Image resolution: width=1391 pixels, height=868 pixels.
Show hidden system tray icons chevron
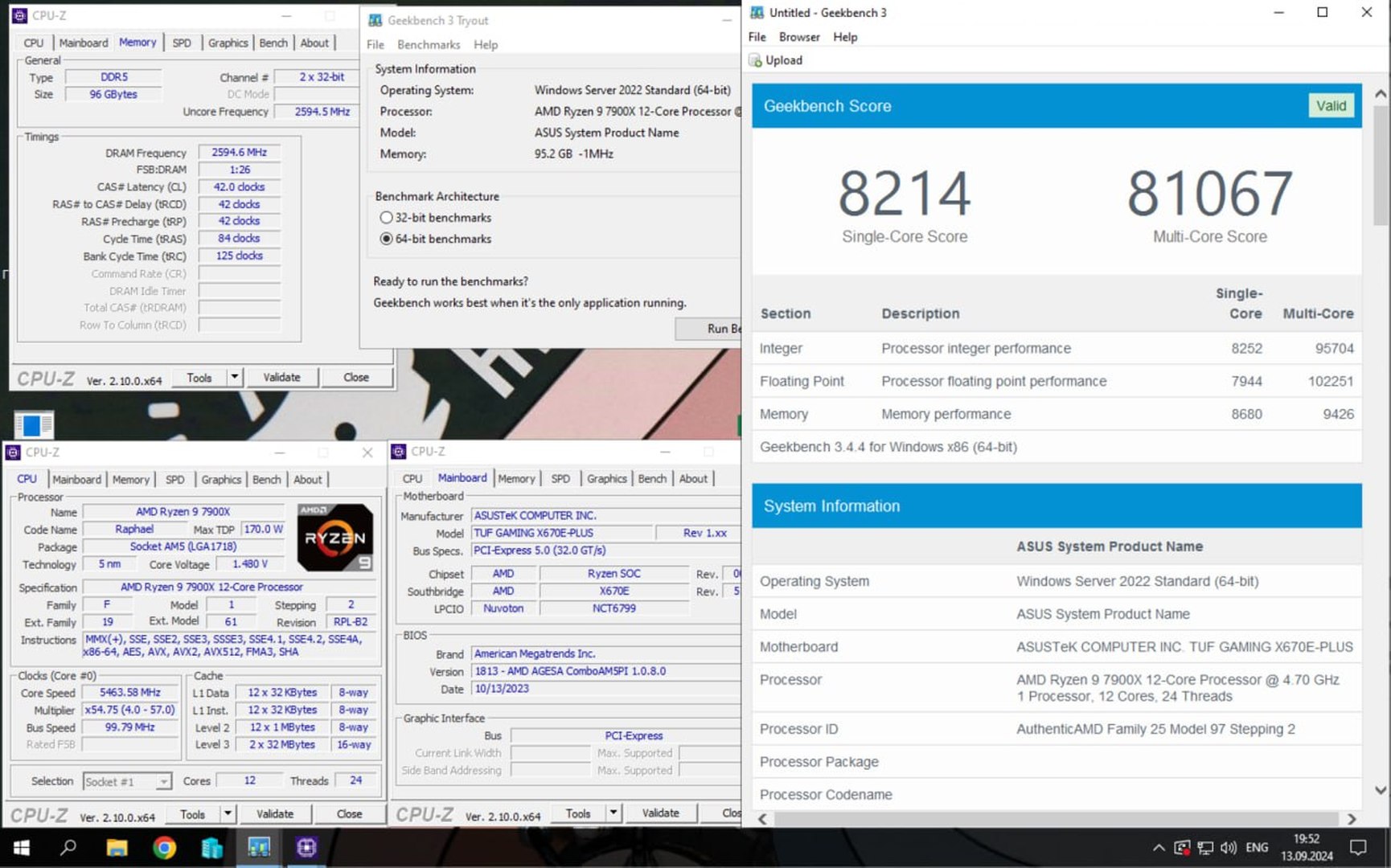point(1159,847)
